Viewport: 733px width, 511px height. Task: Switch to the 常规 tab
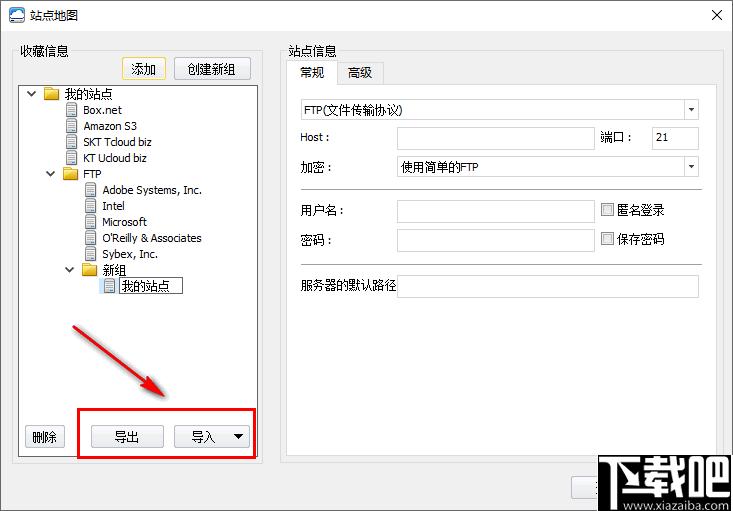312,72
